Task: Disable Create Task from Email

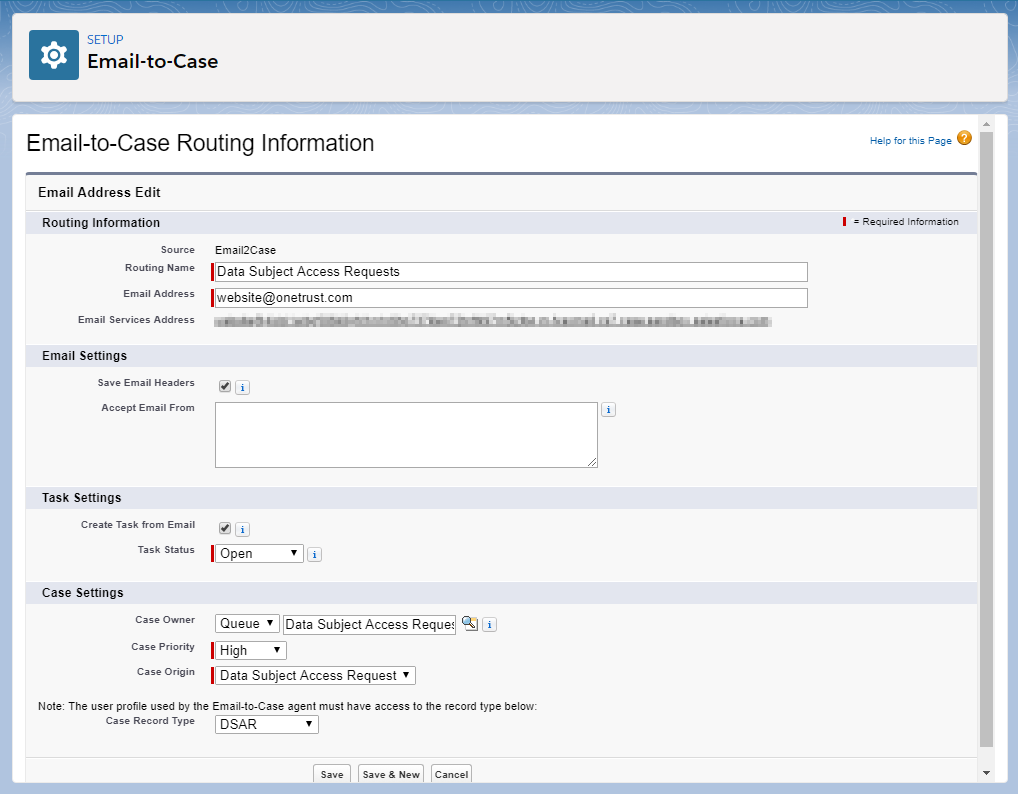Action: [x=224, y=528]
